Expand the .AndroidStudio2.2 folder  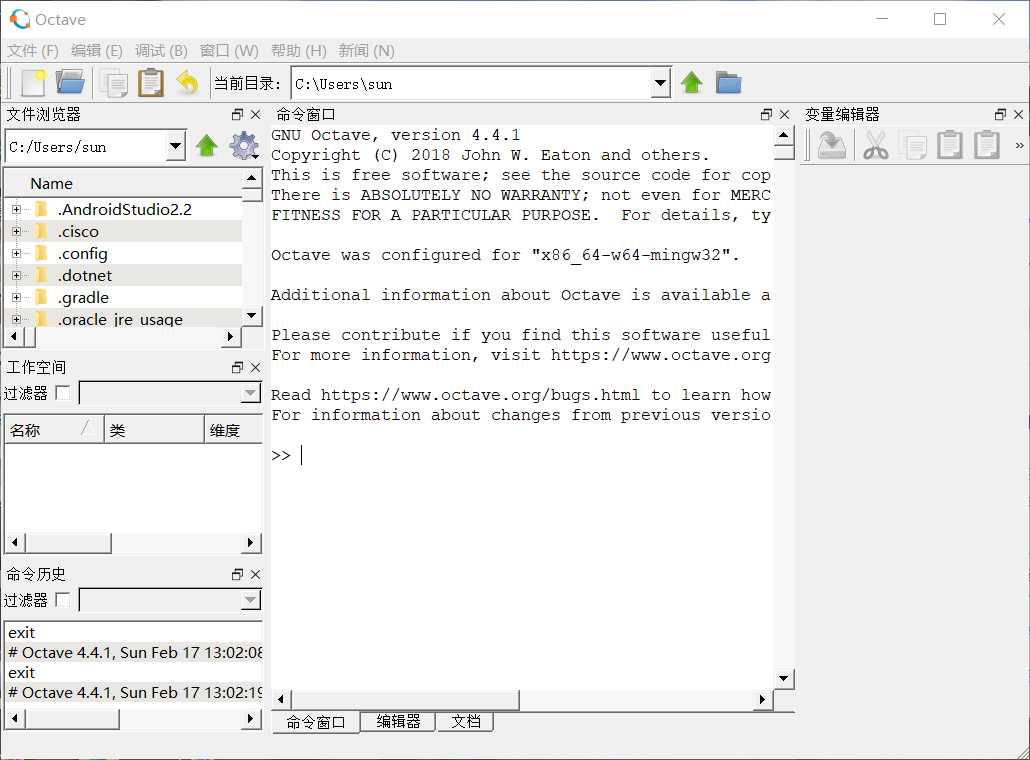click(16, 210)
